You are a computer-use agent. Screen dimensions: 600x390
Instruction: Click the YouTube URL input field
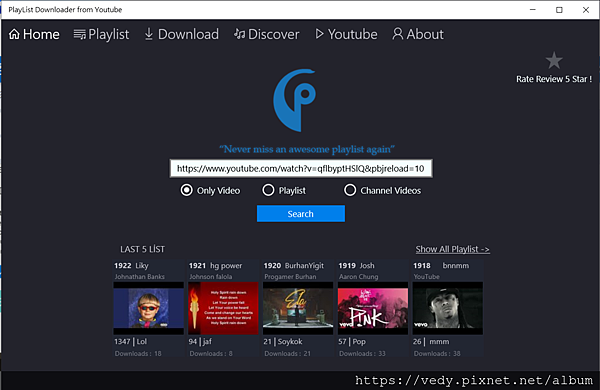(301, 168)
